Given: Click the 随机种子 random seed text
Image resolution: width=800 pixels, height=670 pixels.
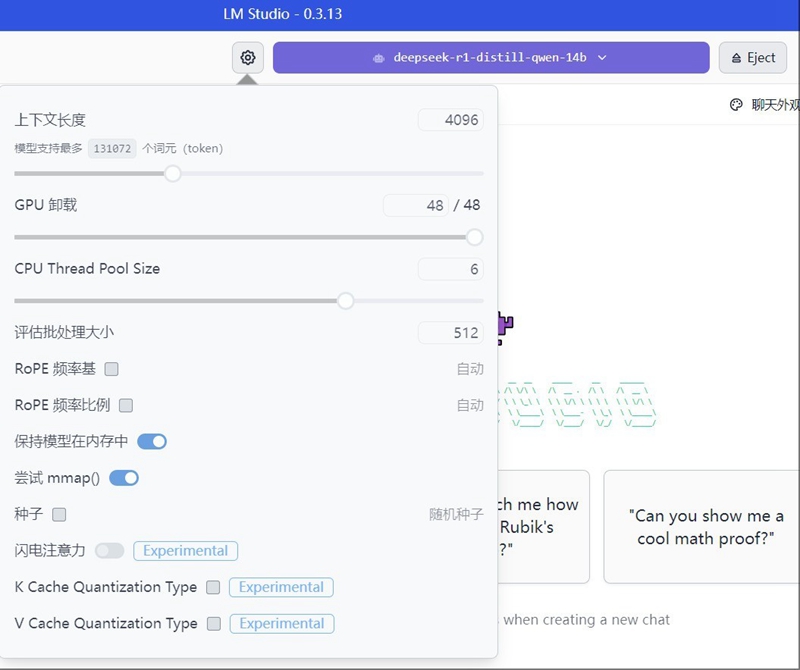Looking at the screenshot, I should tap(456, 514).
